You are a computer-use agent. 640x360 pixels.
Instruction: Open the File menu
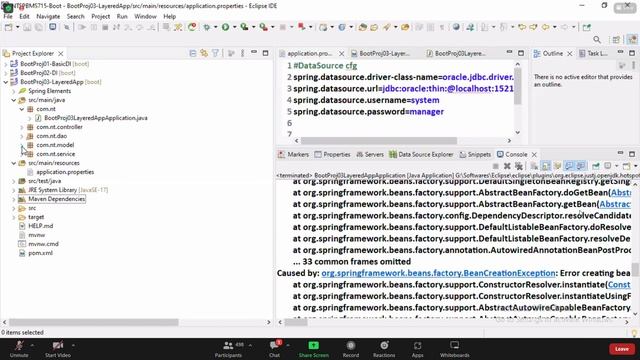(8, 16)
